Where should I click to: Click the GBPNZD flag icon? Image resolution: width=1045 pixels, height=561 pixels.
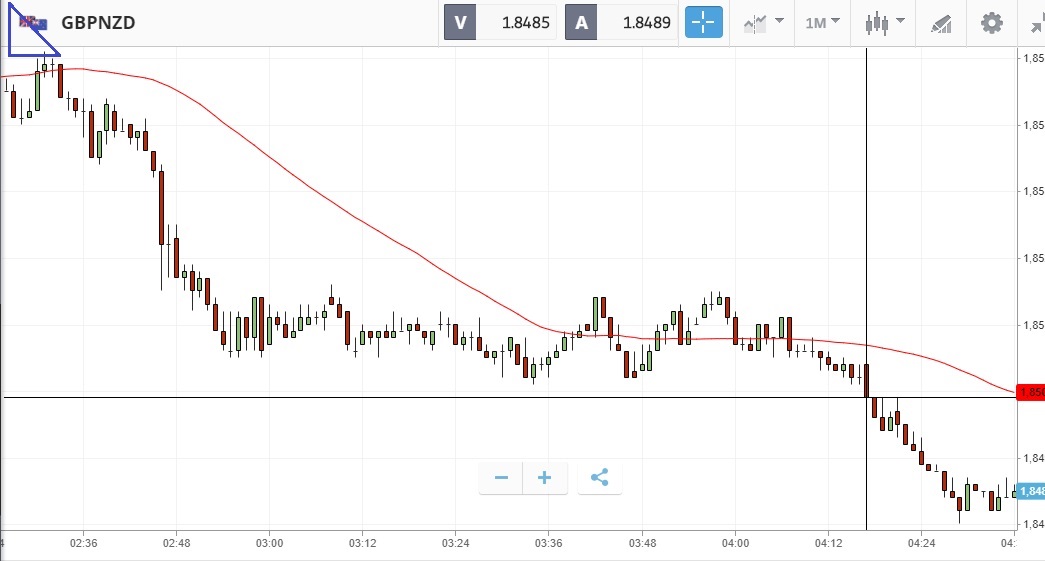pos(34,22)
